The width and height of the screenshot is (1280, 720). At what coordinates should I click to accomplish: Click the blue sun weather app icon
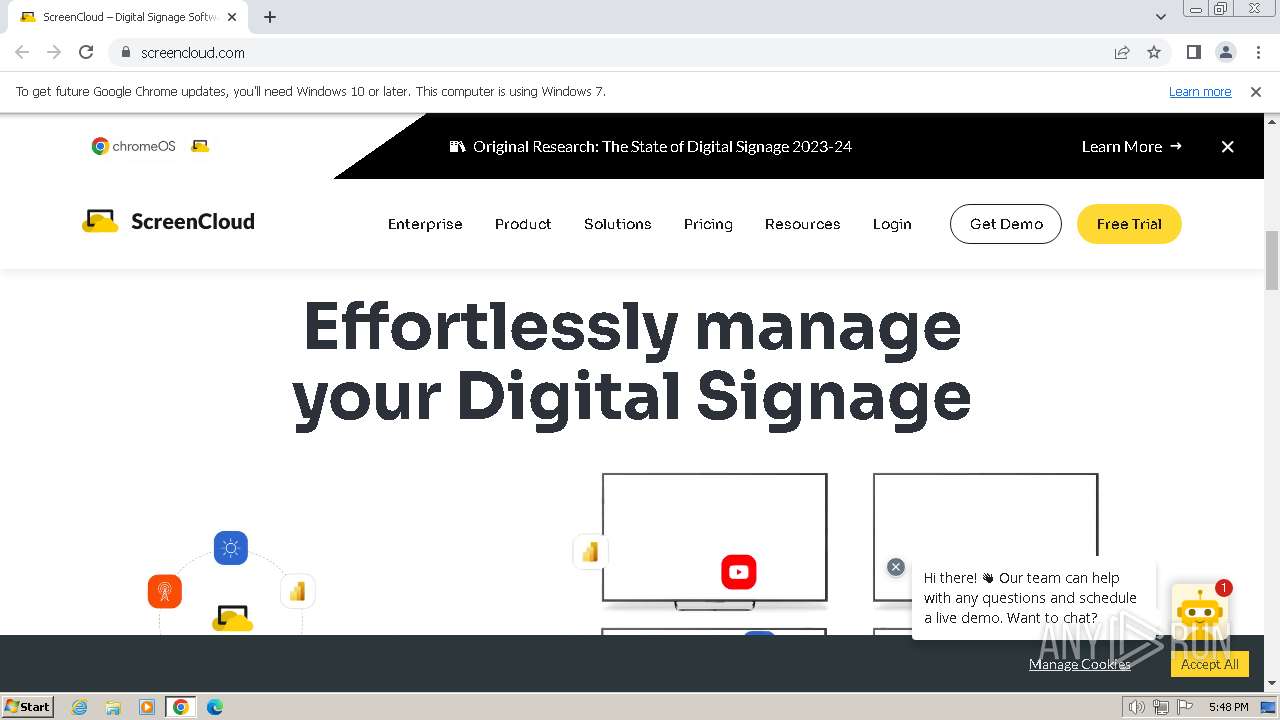[231, 548]
